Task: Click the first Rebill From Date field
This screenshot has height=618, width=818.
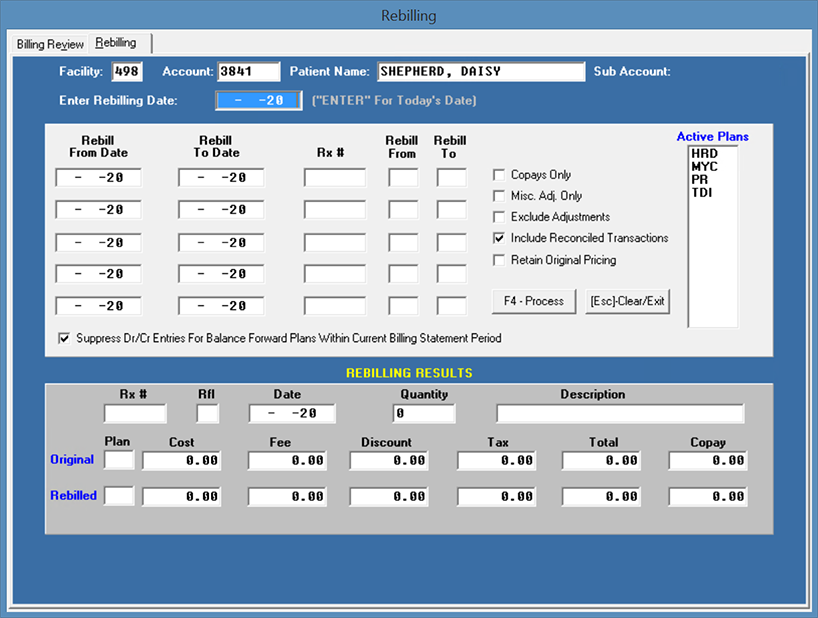Action: (x=99, y=178)
